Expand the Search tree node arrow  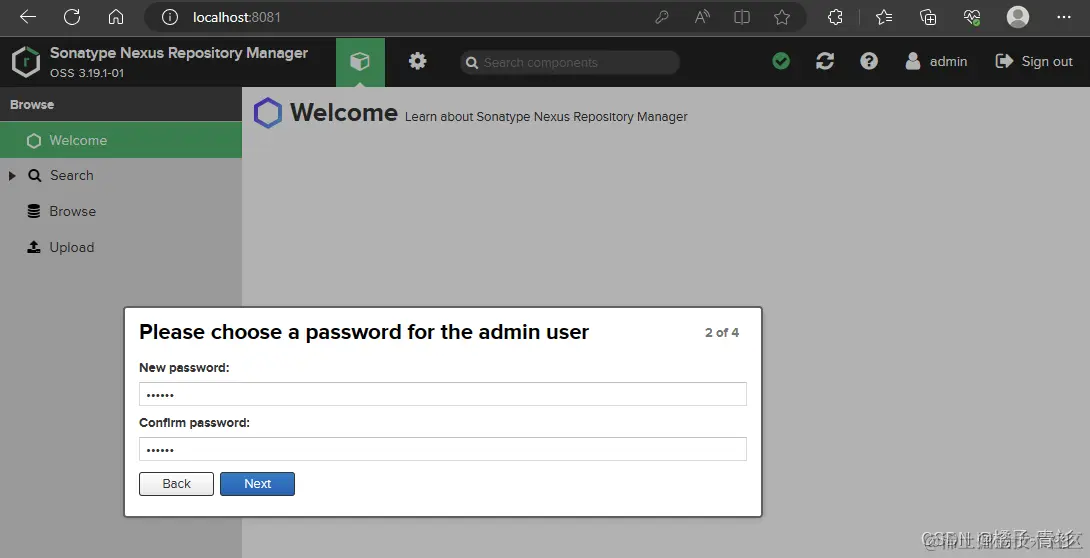12,176
